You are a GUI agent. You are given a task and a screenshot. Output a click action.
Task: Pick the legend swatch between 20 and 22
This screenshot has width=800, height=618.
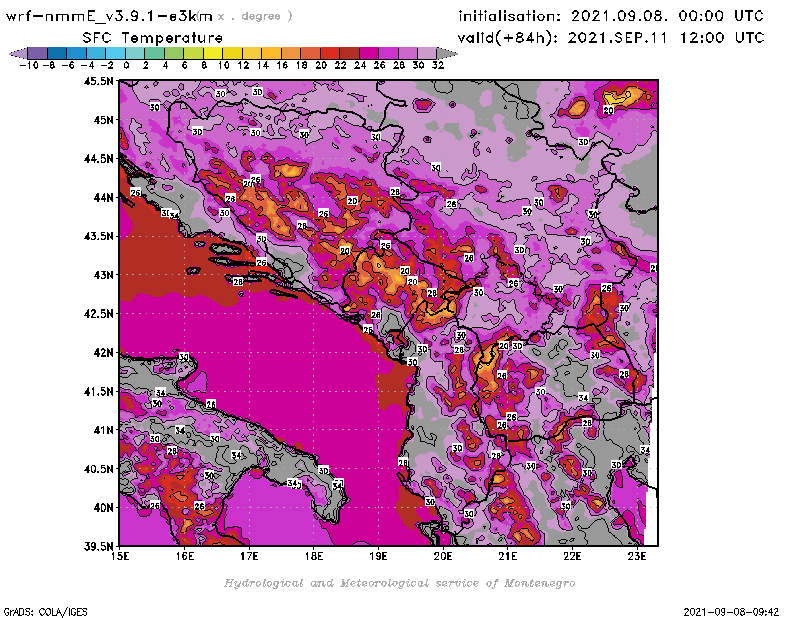pyautogui.click(x=329, y=53)
